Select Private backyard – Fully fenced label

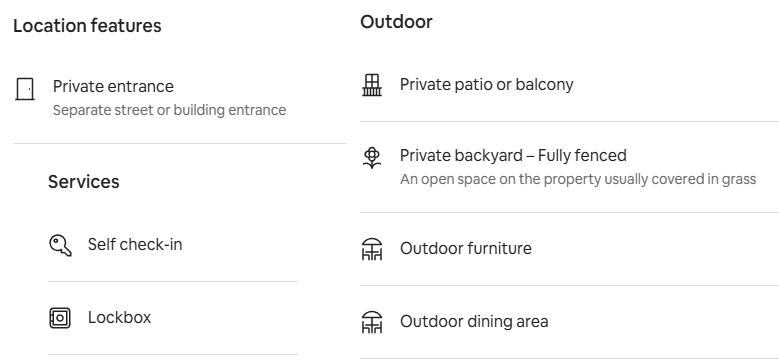(513, 155)
